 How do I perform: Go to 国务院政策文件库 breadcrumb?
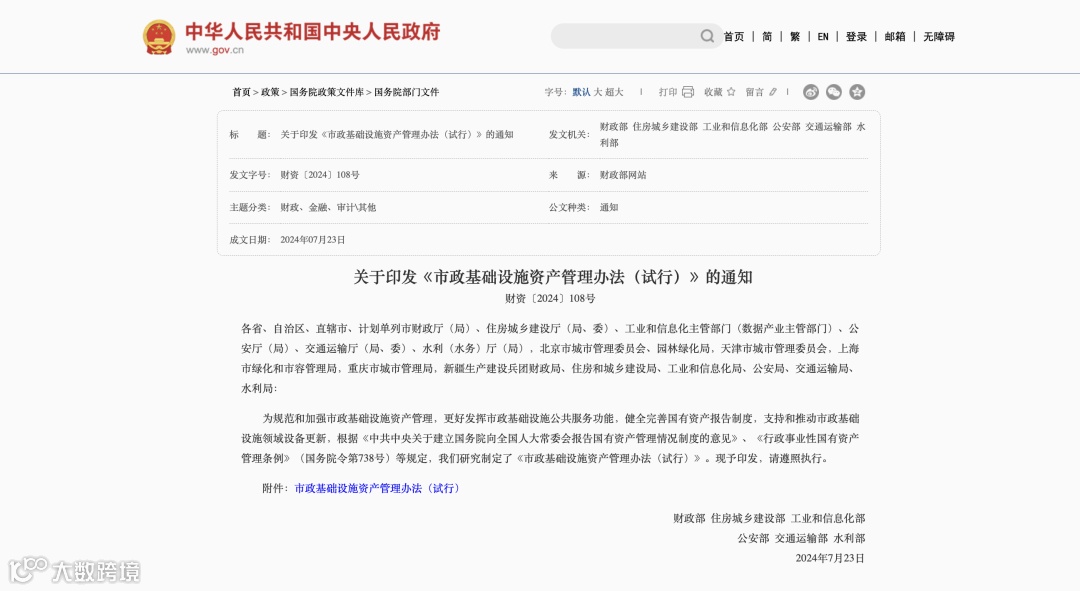[x=326, y=92]
